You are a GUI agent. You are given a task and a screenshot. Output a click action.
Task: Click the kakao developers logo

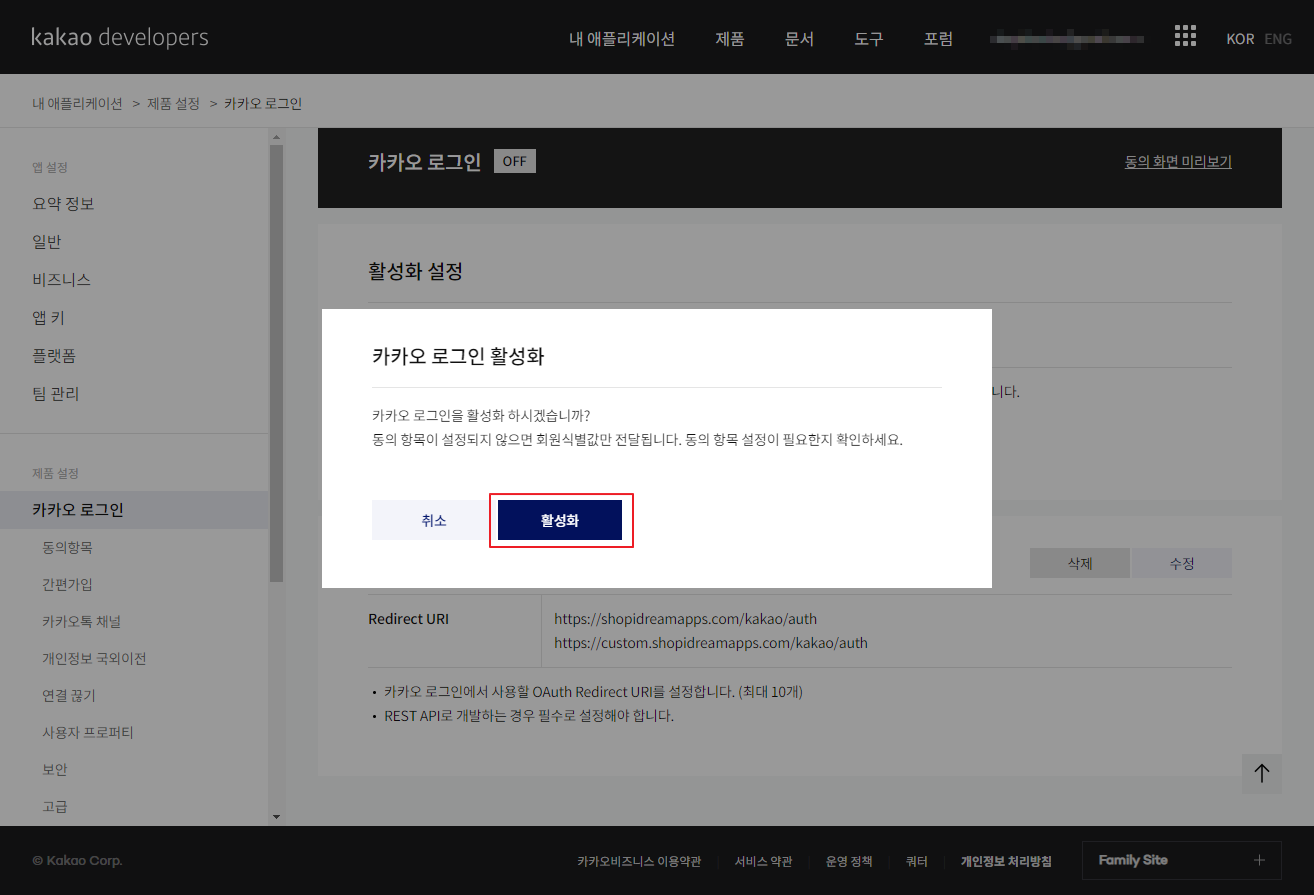pyautogui.click(x=120, y=38)
